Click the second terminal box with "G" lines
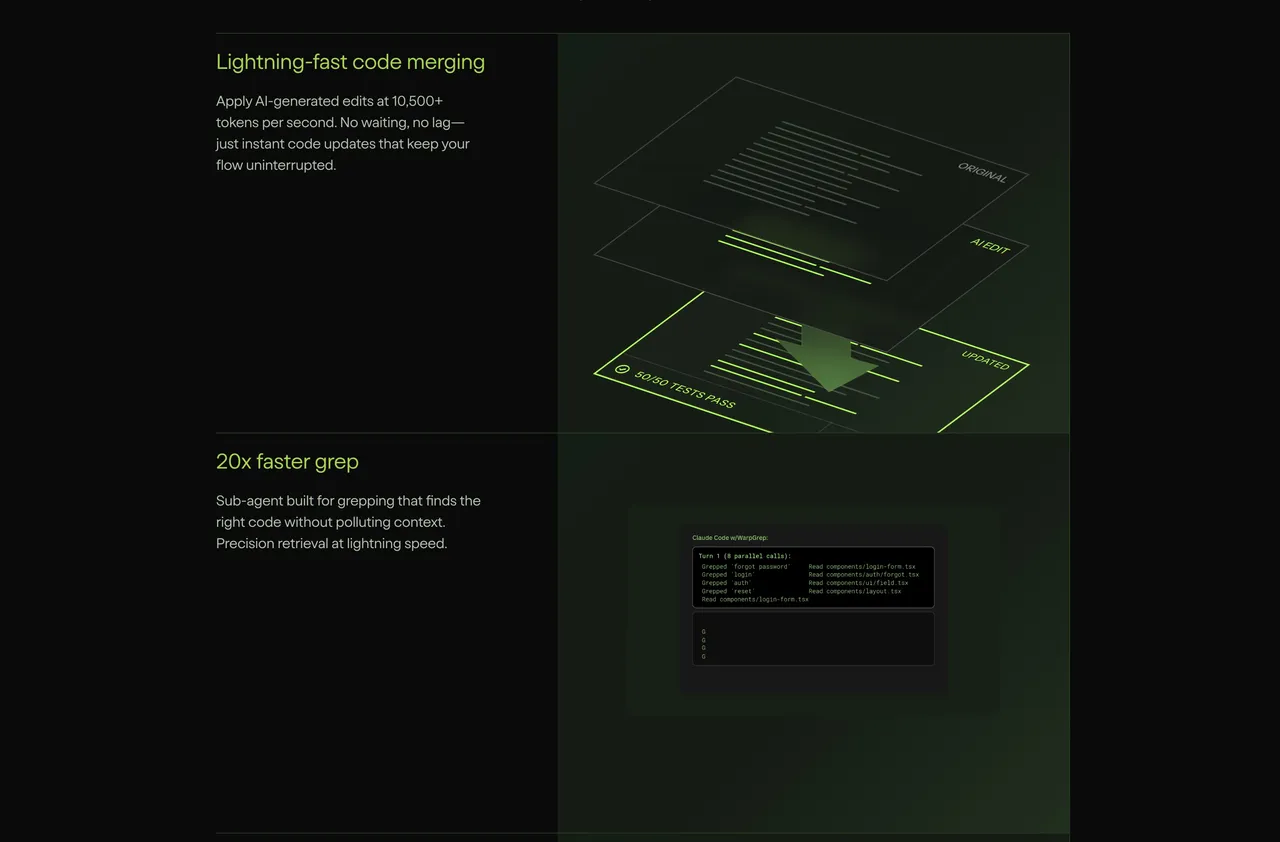Screen dimensions: 1280x842 813,639
